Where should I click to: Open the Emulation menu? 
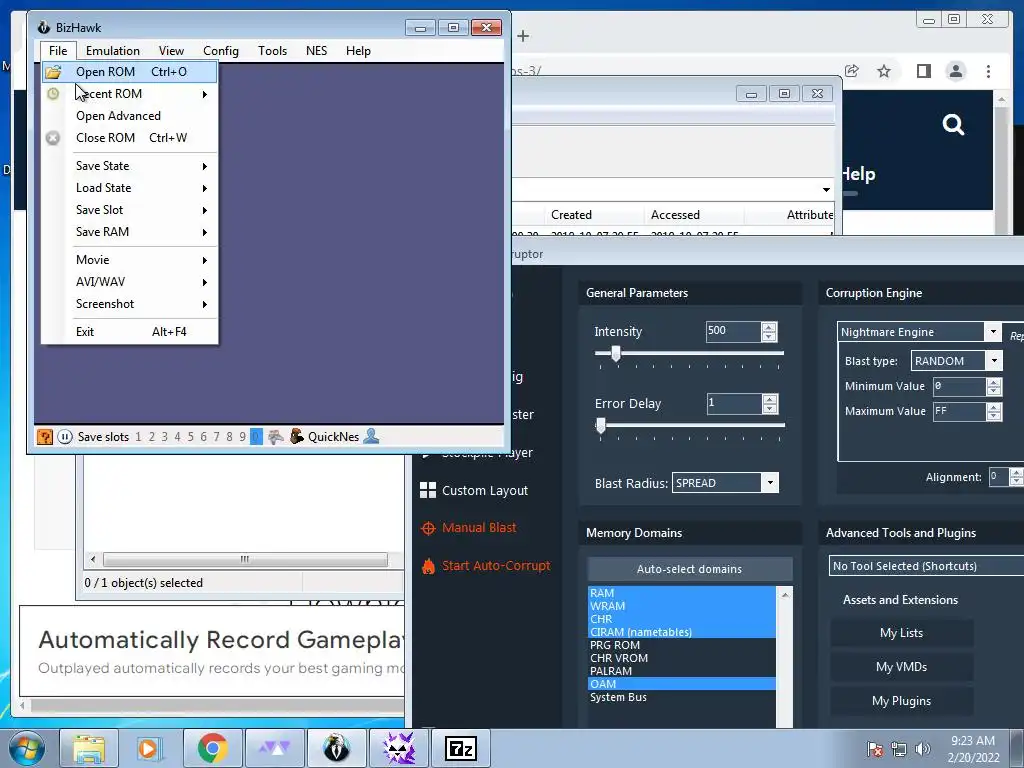112,50
